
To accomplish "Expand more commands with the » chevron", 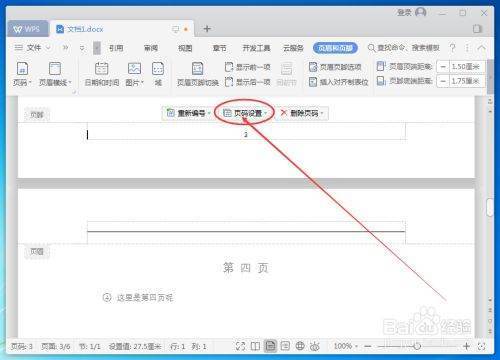I will [65, 48].
